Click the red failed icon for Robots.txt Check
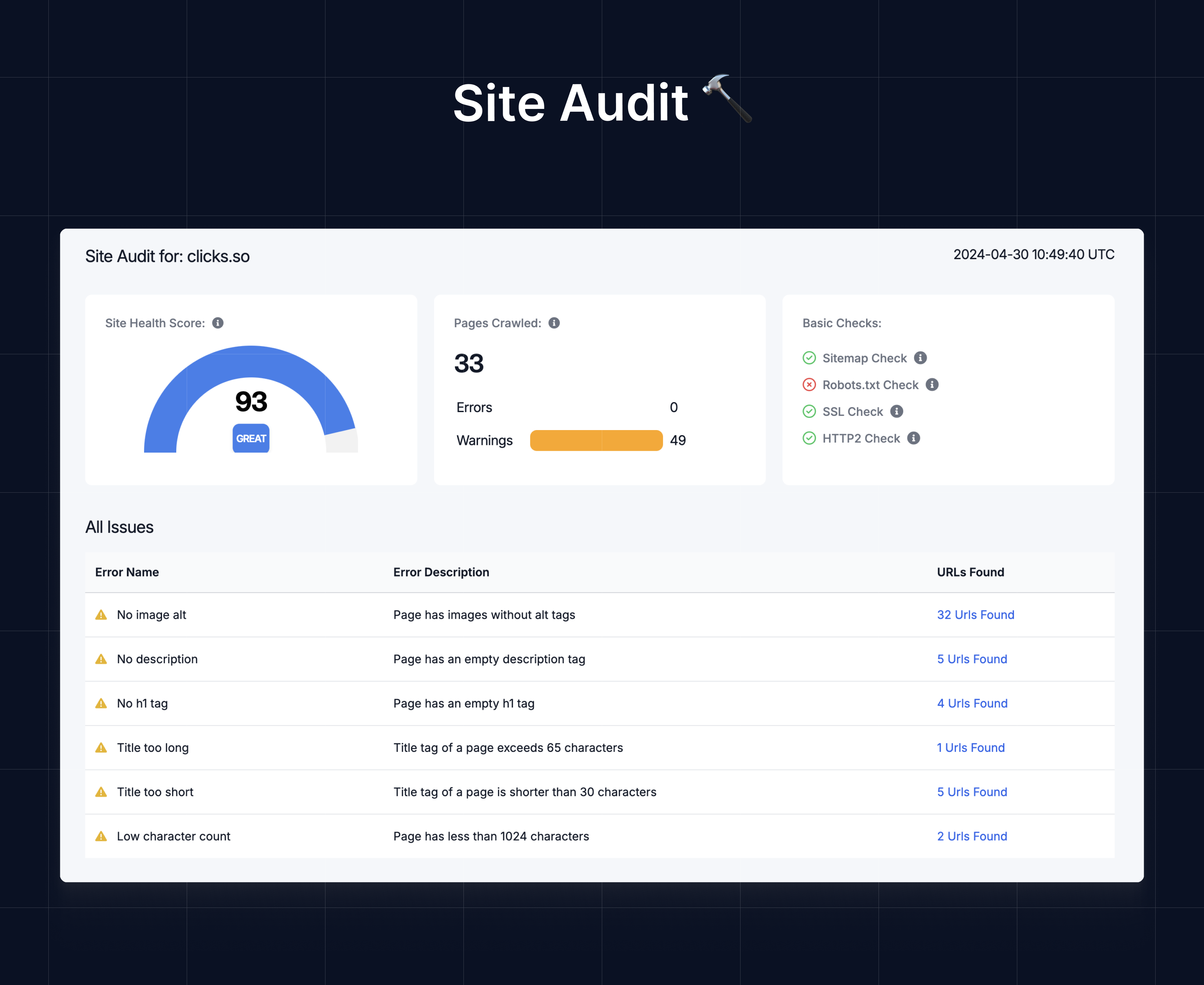The height and width of the screenshot is (985, 1204). click(809, 385)
